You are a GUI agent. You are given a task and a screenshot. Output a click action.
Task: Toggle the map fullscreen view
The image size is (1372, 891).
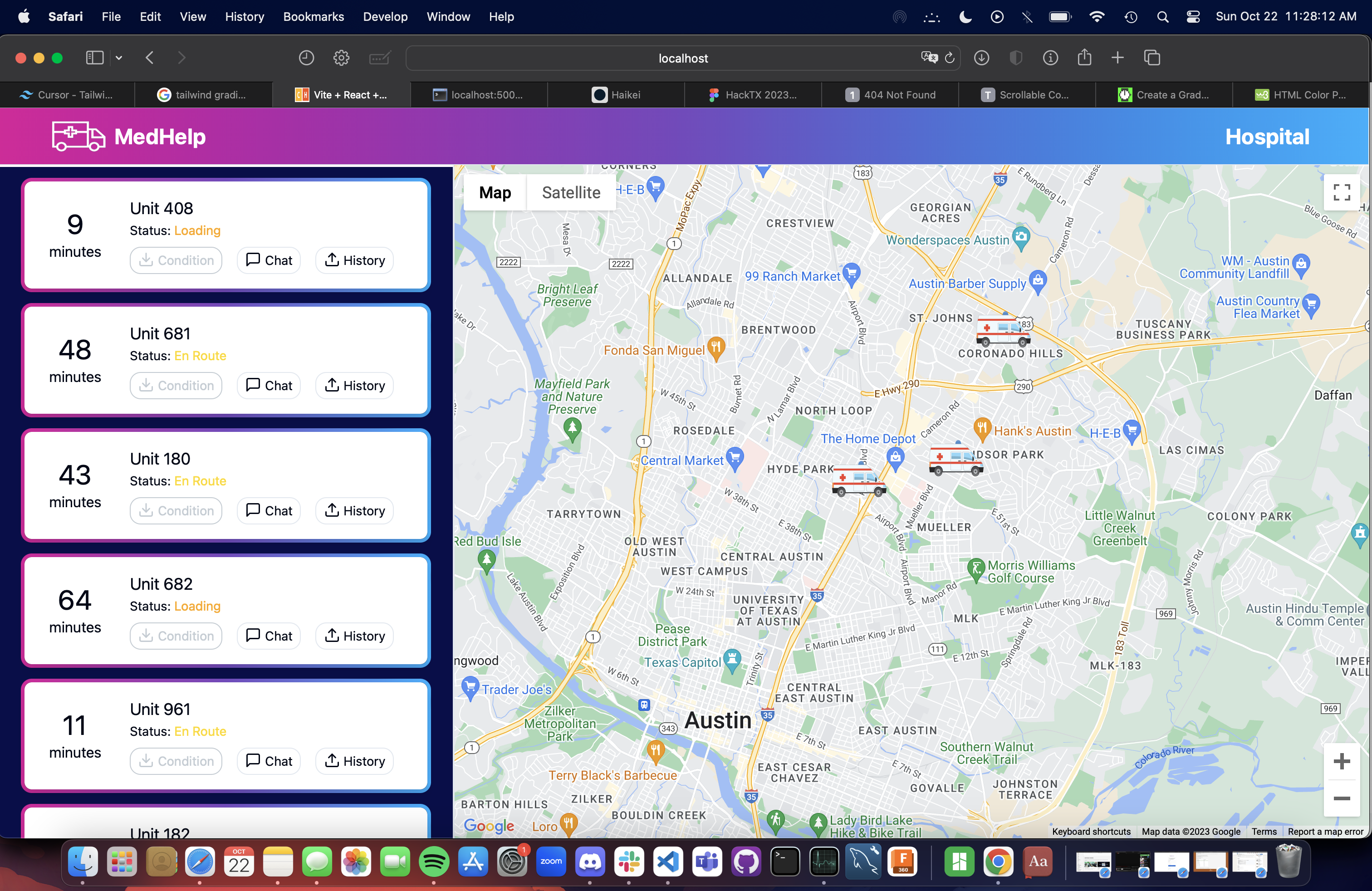[1342, 192]
